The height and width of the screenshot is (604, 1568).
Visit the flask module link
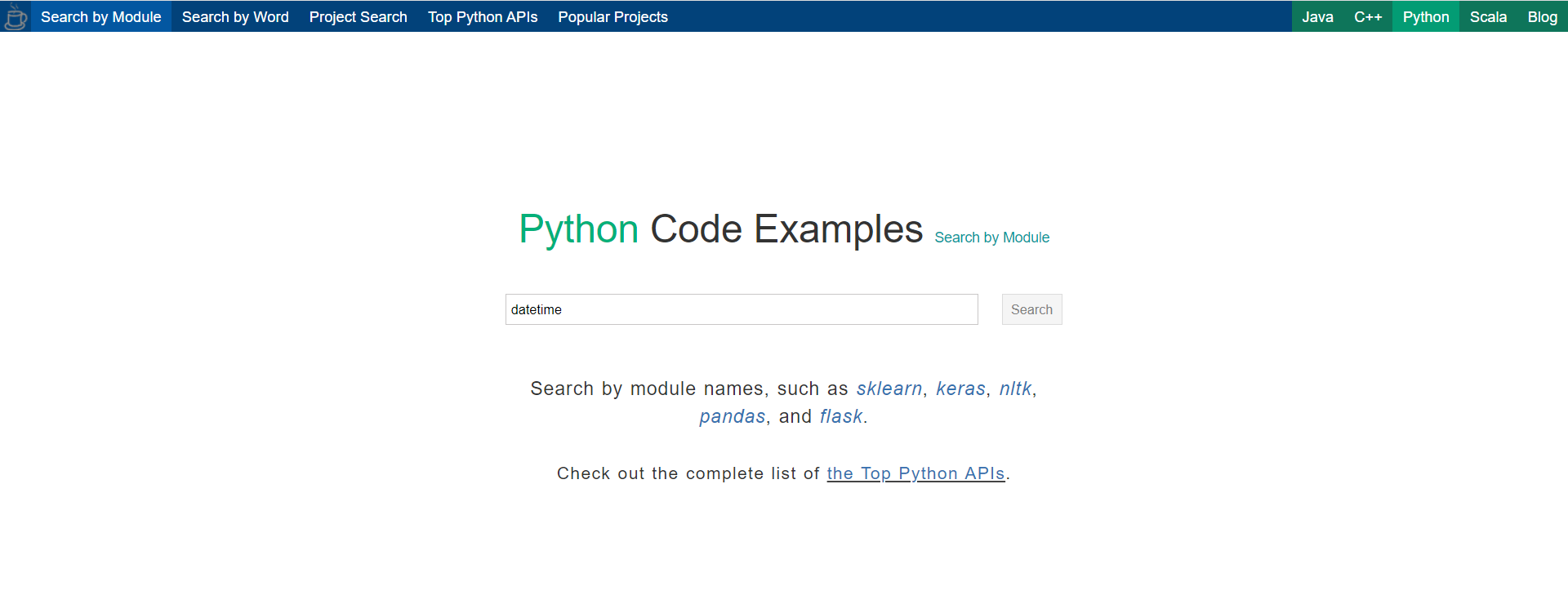841,416
